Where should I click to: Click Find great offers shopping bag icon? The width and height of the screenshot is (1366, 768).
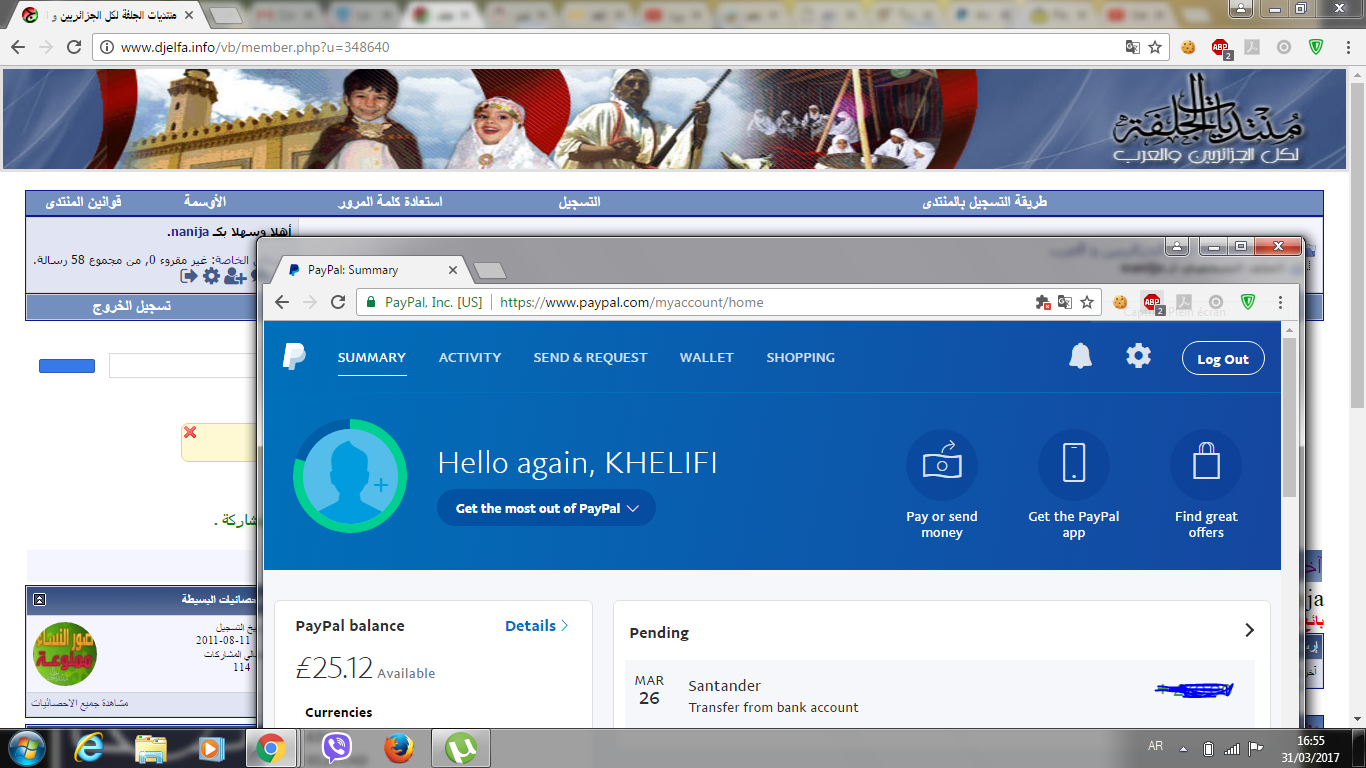[1206, 465]
